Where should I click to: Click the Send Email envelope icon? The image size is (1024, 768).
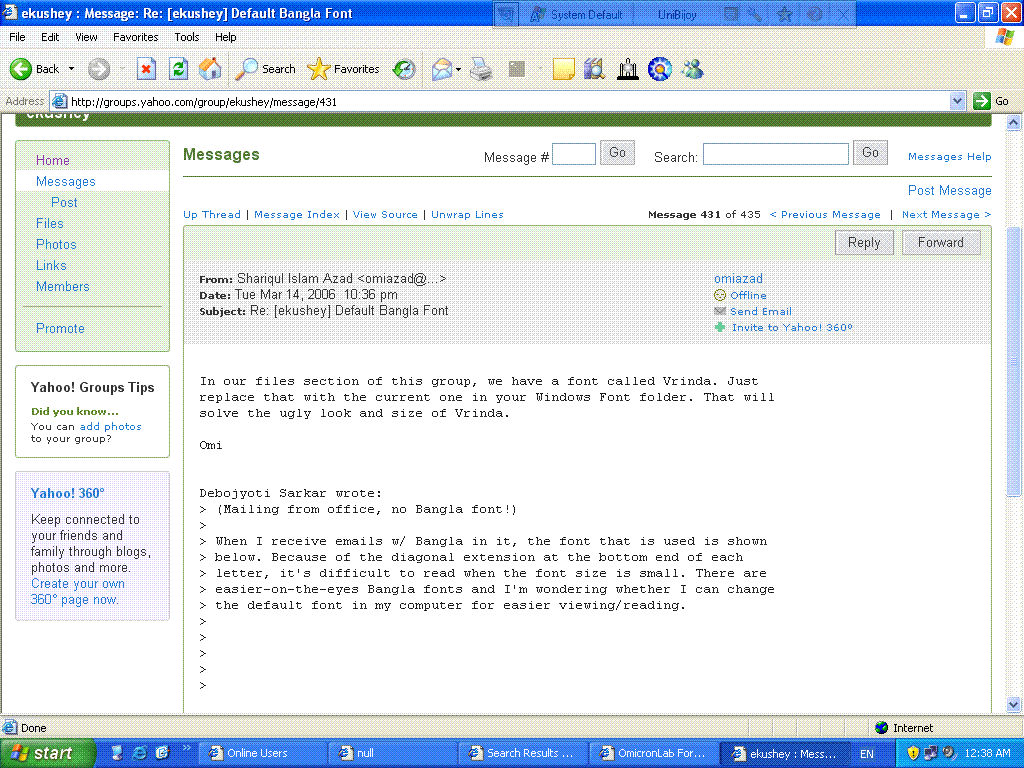720,312
